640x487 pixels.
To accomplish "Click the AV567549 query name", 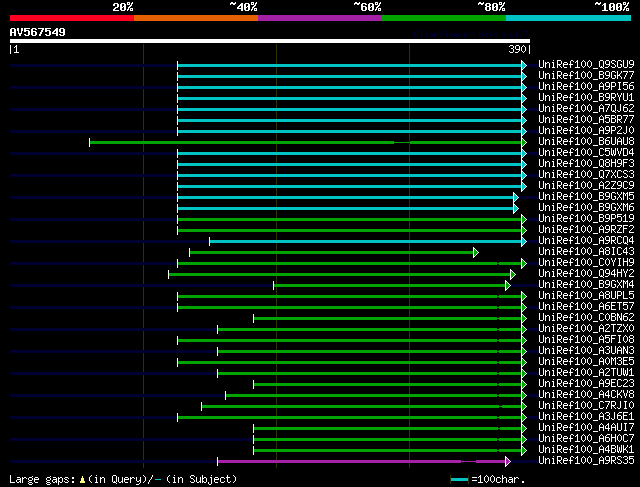I will click(x=37, y=32).
